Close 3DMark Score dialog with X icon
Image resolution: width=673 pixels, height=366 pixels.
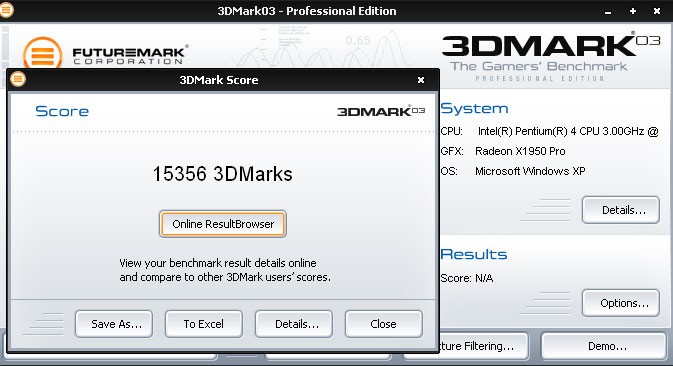coord(421,80)
